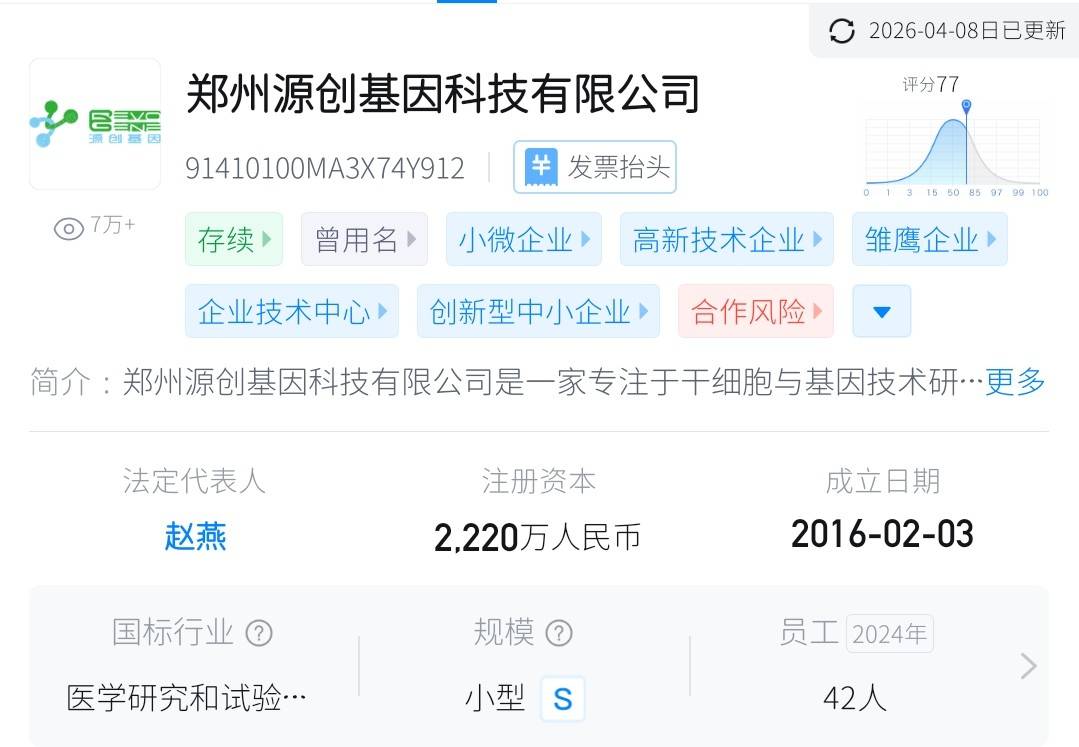Viewport: 1079px width, 747px height.
Task: Open the 合作风险 risk tag
Action: pyautogui.click(x=756, y=311)
